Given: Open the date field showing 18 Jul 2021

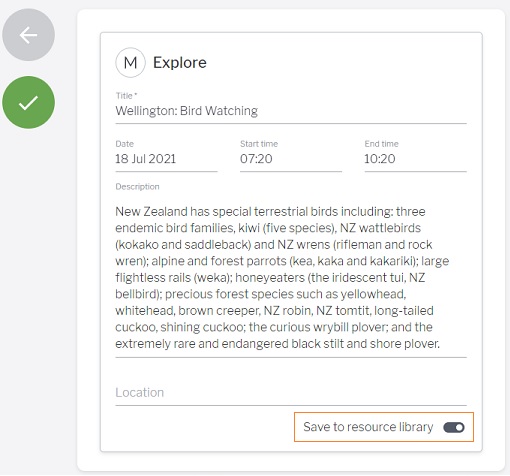Looking at the screenshot, I should (x=166, y=159).
